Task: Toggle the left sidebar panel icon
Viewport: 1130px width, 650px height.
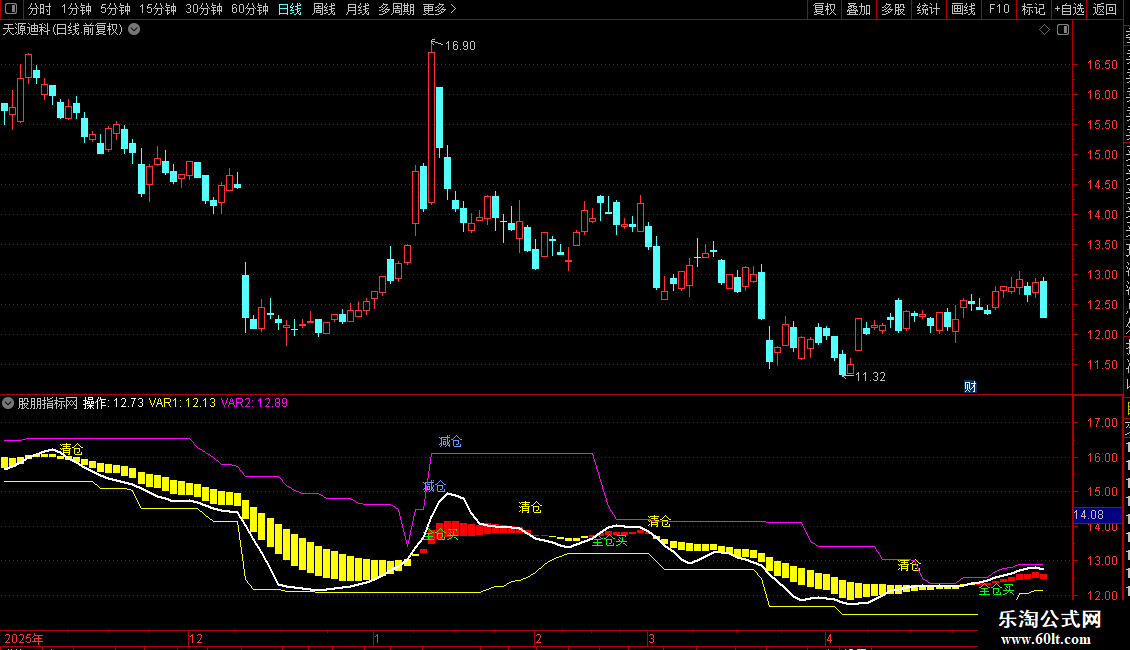Action: [11, 9]
